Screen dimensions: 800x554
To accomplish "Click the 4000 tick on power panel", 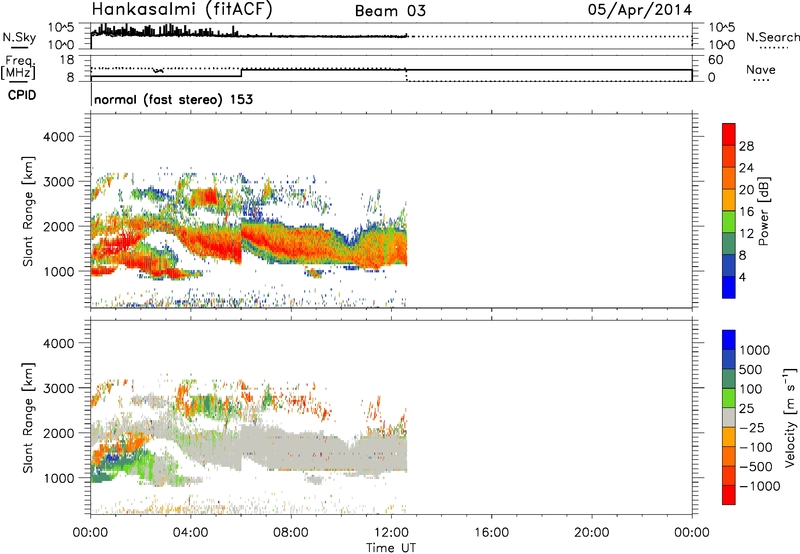I will pyautogui.click(x=59, y=137).
